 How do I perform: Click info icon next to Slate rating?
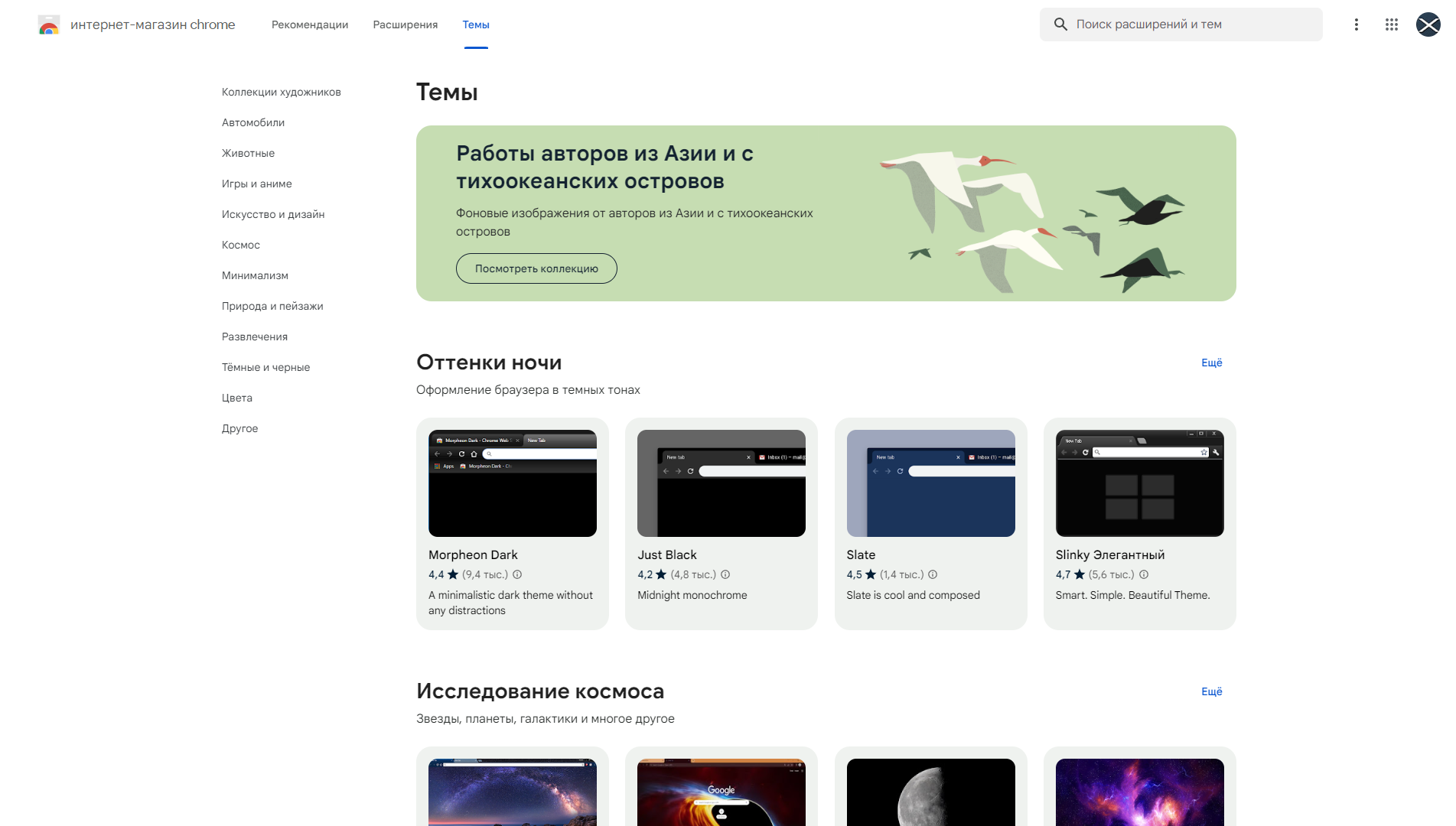(x=933, y=574)
